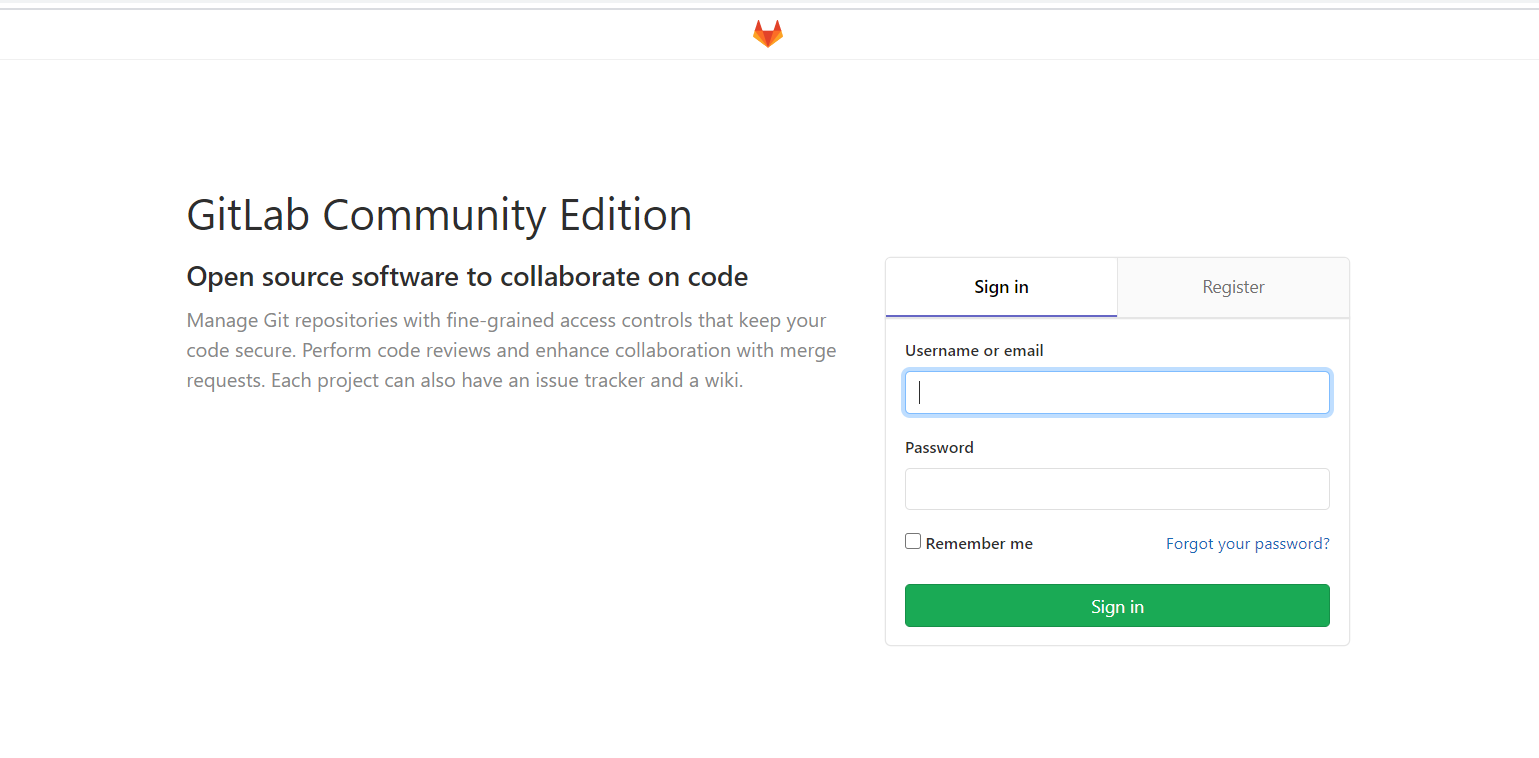Click the Username or email label

[x=974, y=350]
